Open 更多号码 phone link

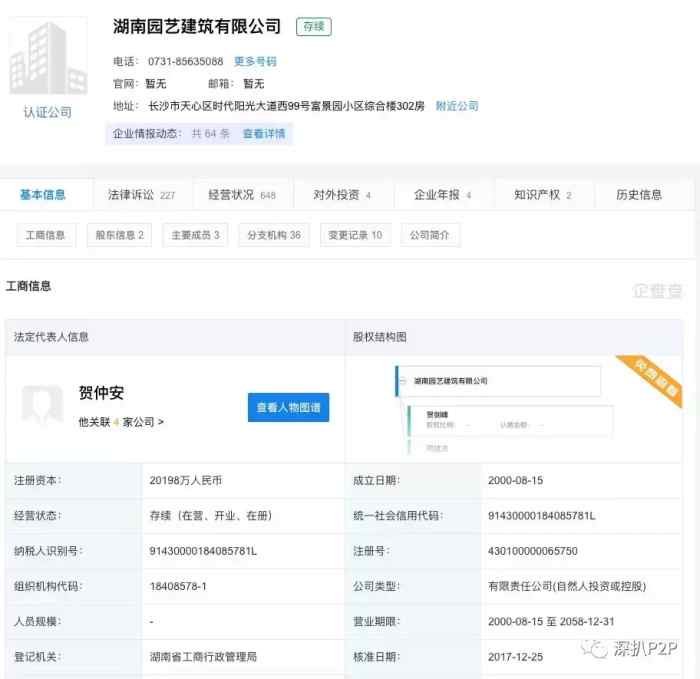(255, 62)
